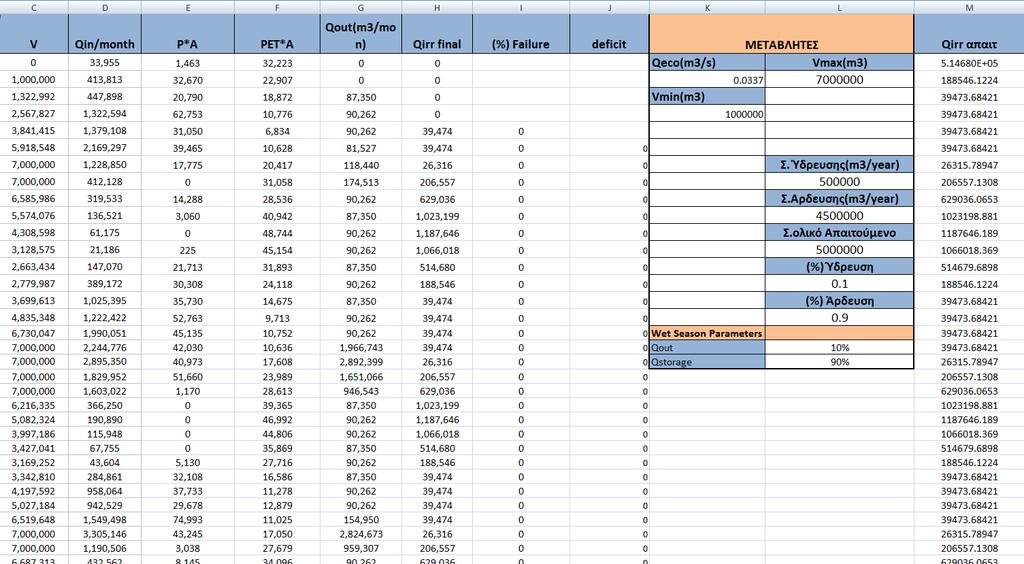Click the 'PET*A' header cell
1024x564 pixels.
pos(277,34)
